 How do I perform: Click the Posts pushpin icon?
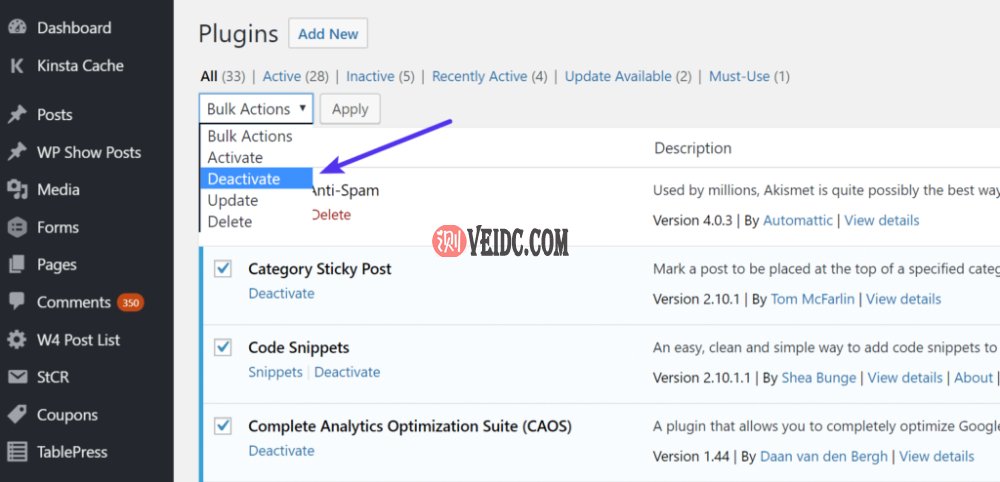pos(17,115)
